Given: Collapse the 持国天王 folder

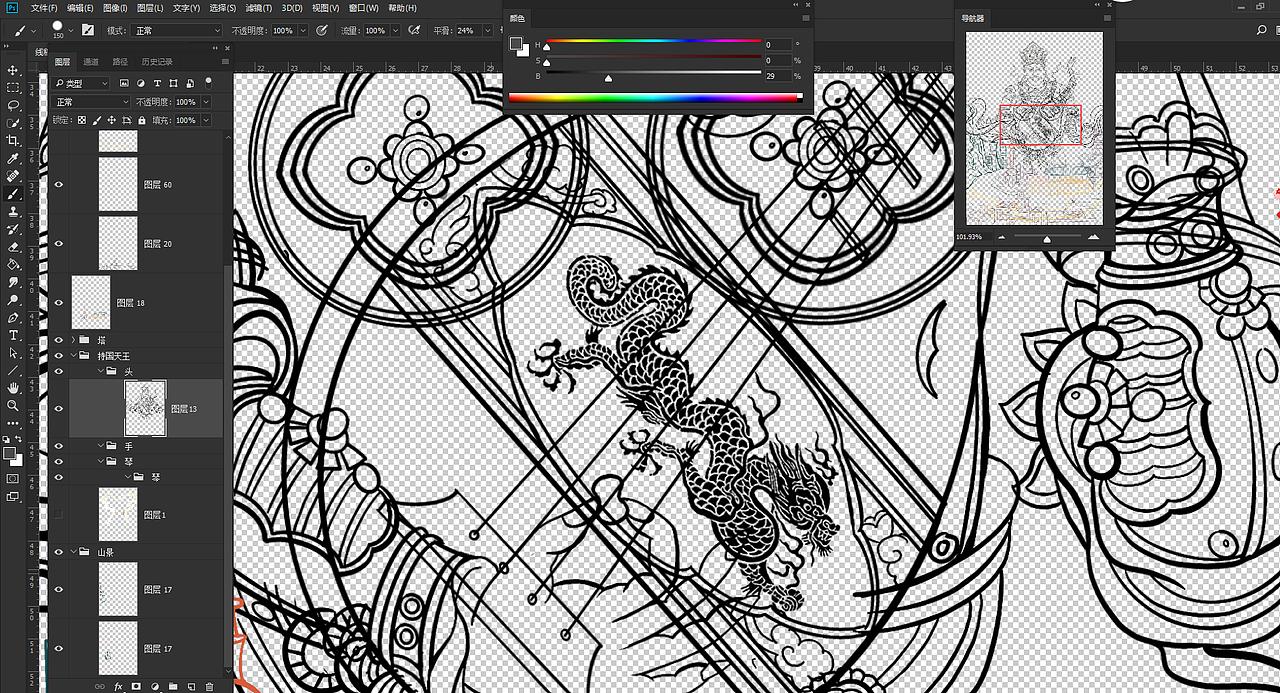Looking at the screenshot, I should coord(73,356).
